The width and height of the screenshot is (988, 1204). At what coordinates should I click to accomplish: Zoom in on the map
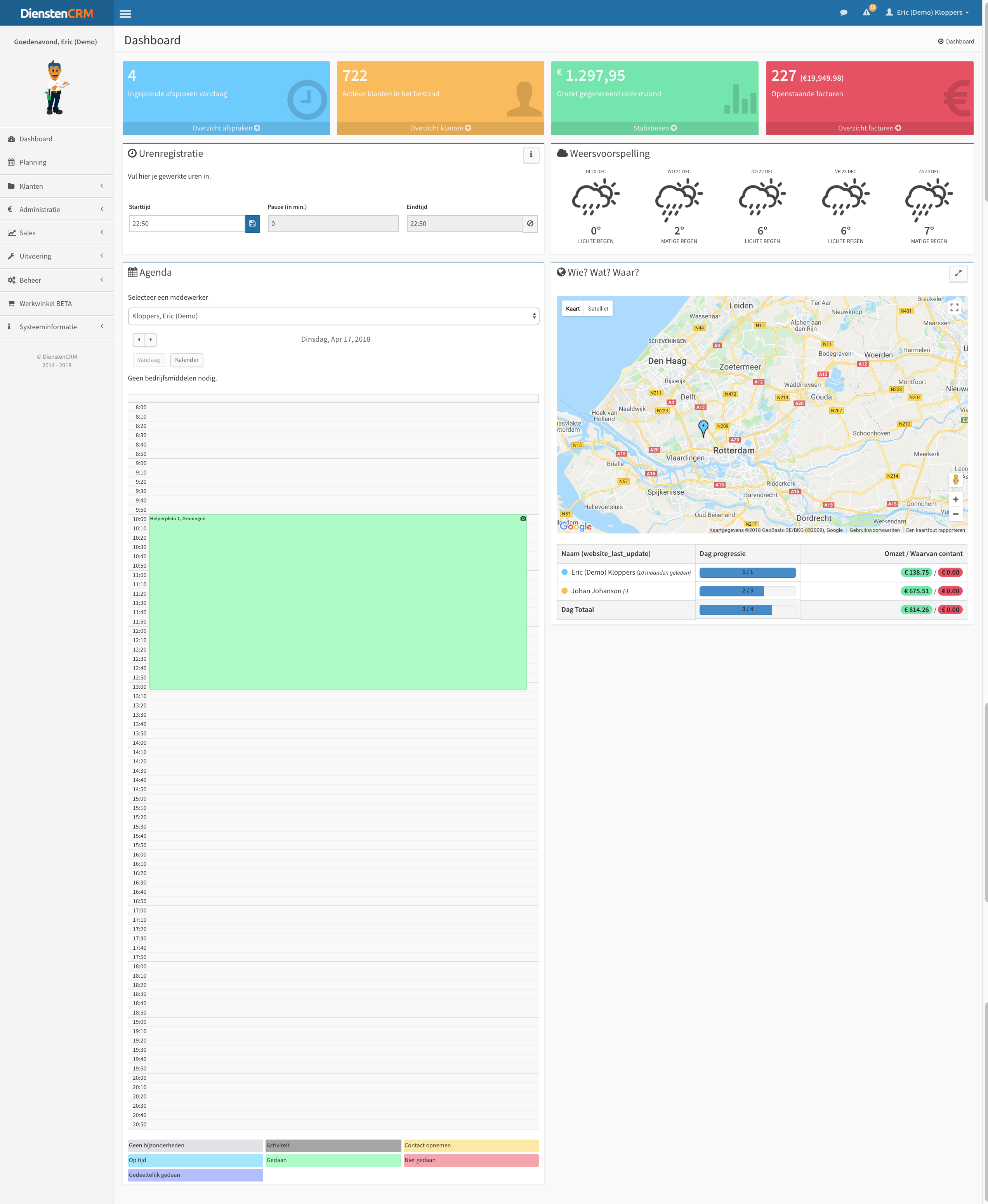click(955, 499)
